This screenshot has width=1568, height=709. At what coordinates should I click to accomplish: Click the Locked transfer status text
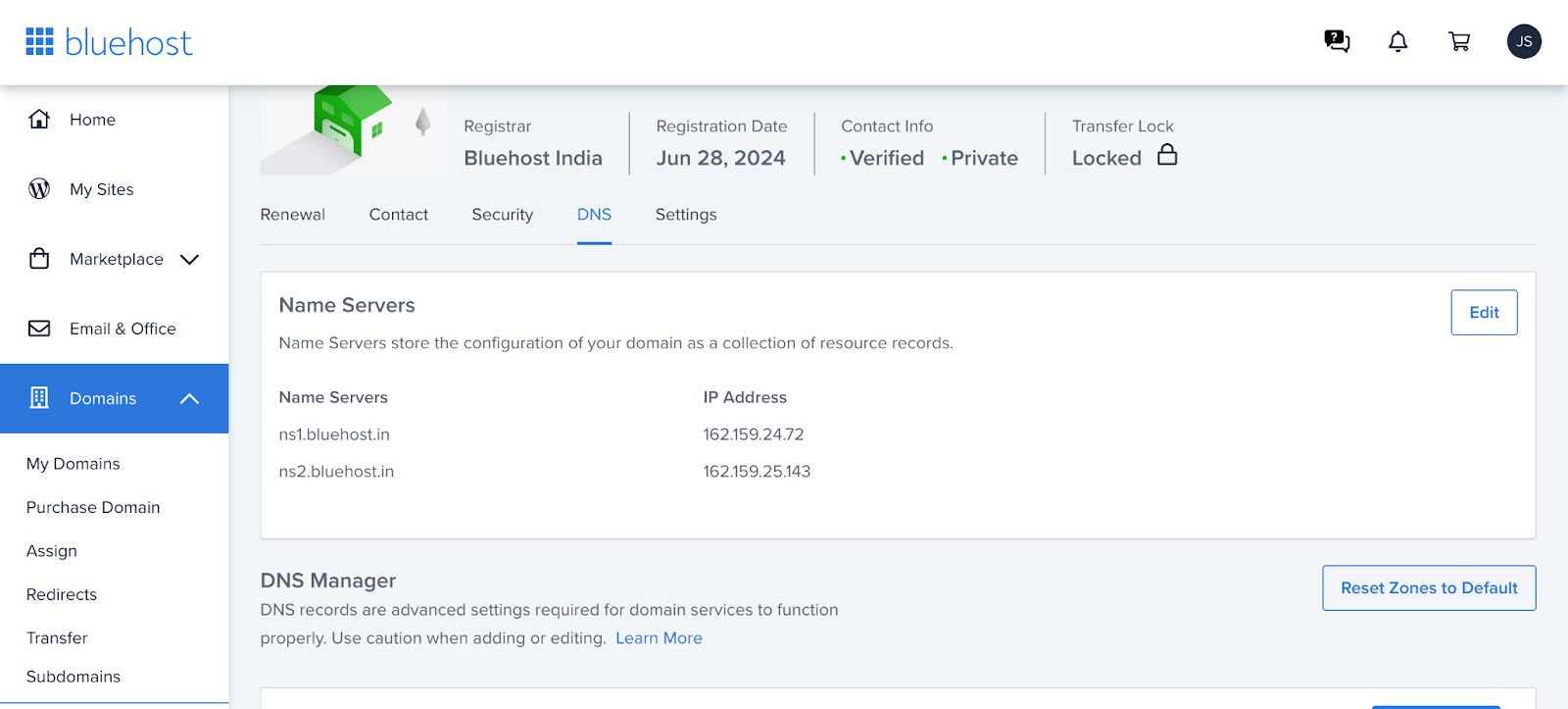tap(1106, 158)
